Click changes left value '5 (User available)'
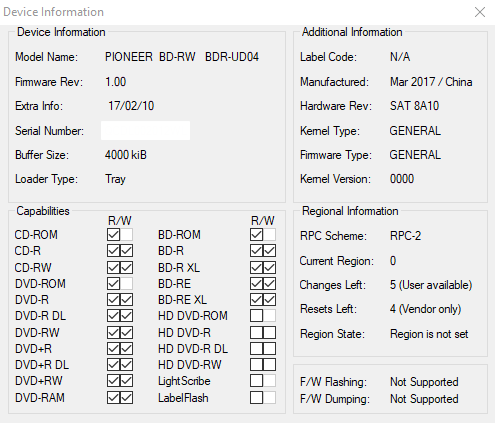Screen dimensions: 495x423 [x=431, y=285]
